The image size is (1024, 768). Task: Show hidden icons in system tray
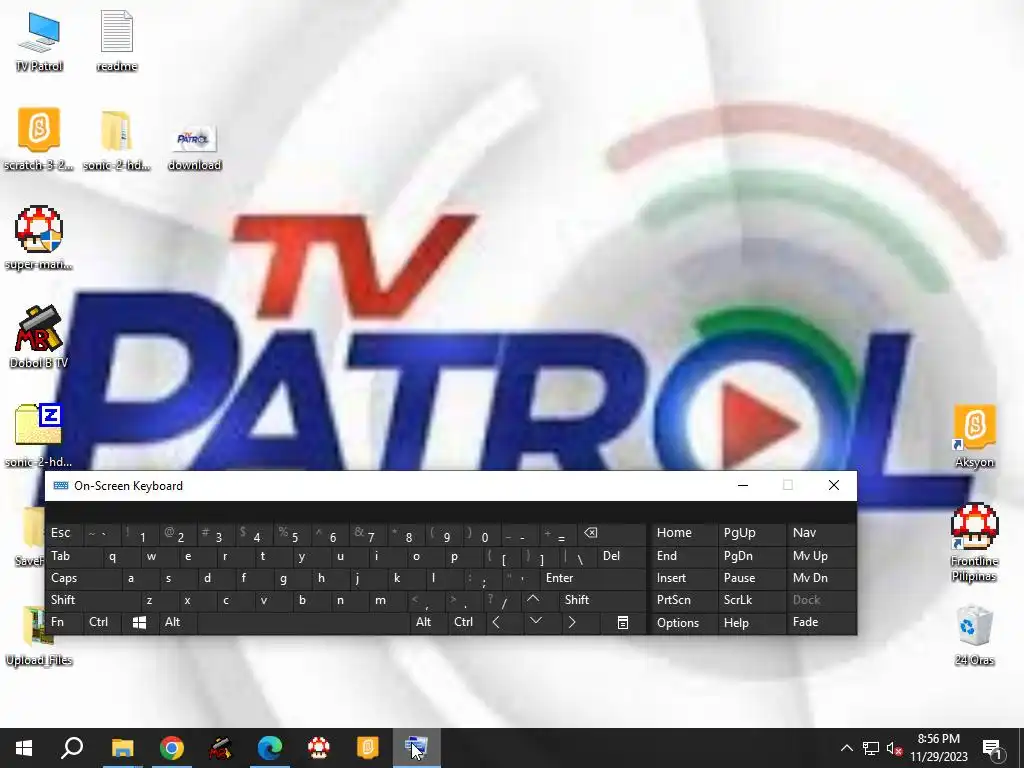coord(846,748)
